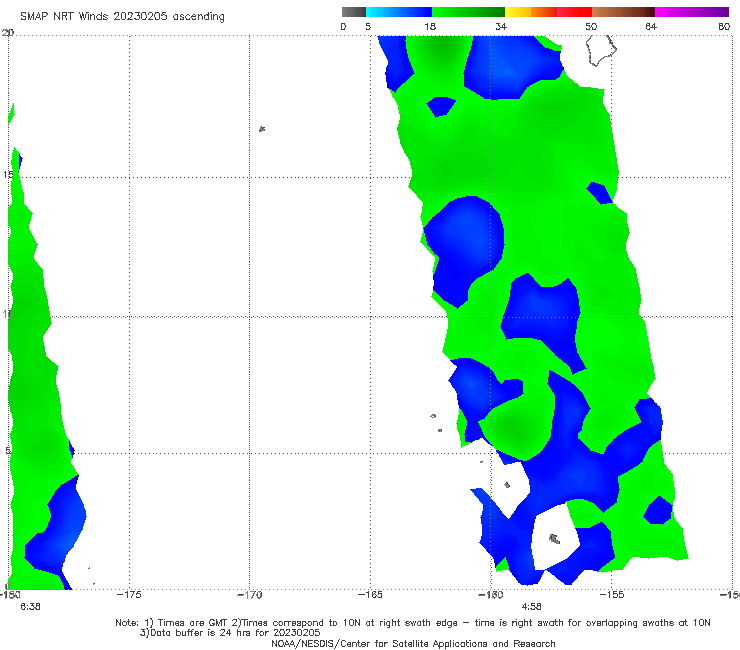Screen dimensions: 740x650
Task: Click the "6:38" swath time label
Action: (x=30, y=607)
